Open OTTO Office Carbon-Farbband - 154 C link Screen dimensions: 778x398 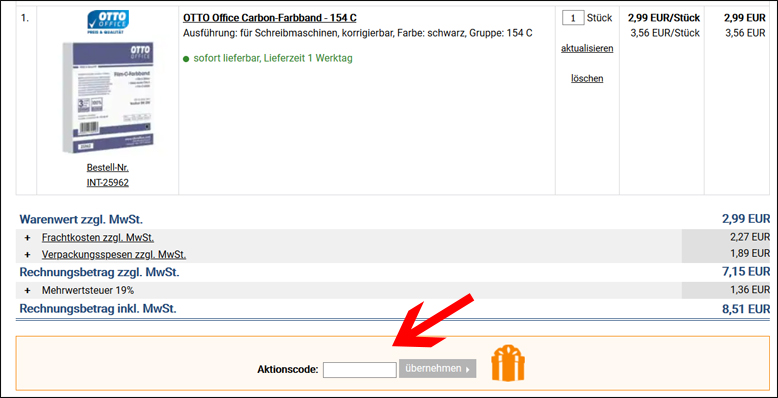270,18
